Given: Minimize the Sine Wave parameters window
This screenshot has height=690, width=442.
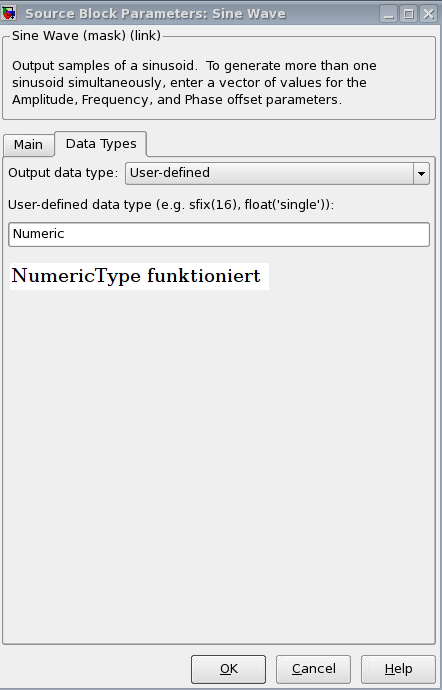Looking at the screenshot, I should (x=388, y=14).
